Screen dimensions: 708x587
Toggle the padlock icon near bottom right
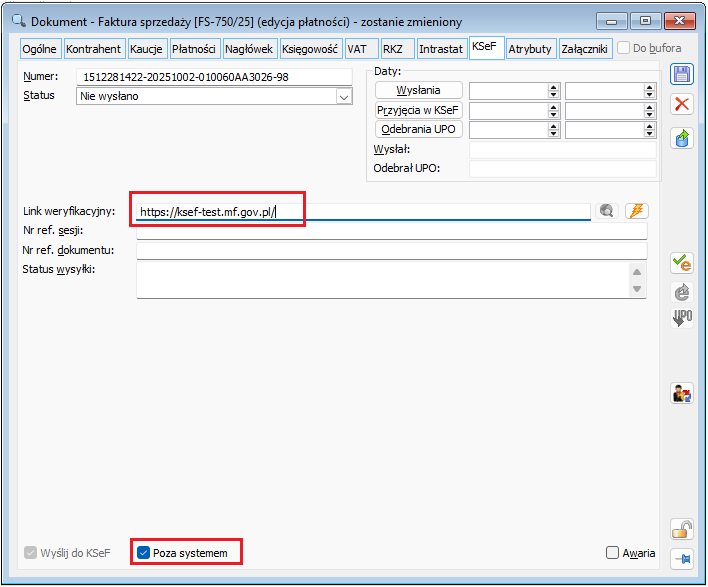(681, 529)
